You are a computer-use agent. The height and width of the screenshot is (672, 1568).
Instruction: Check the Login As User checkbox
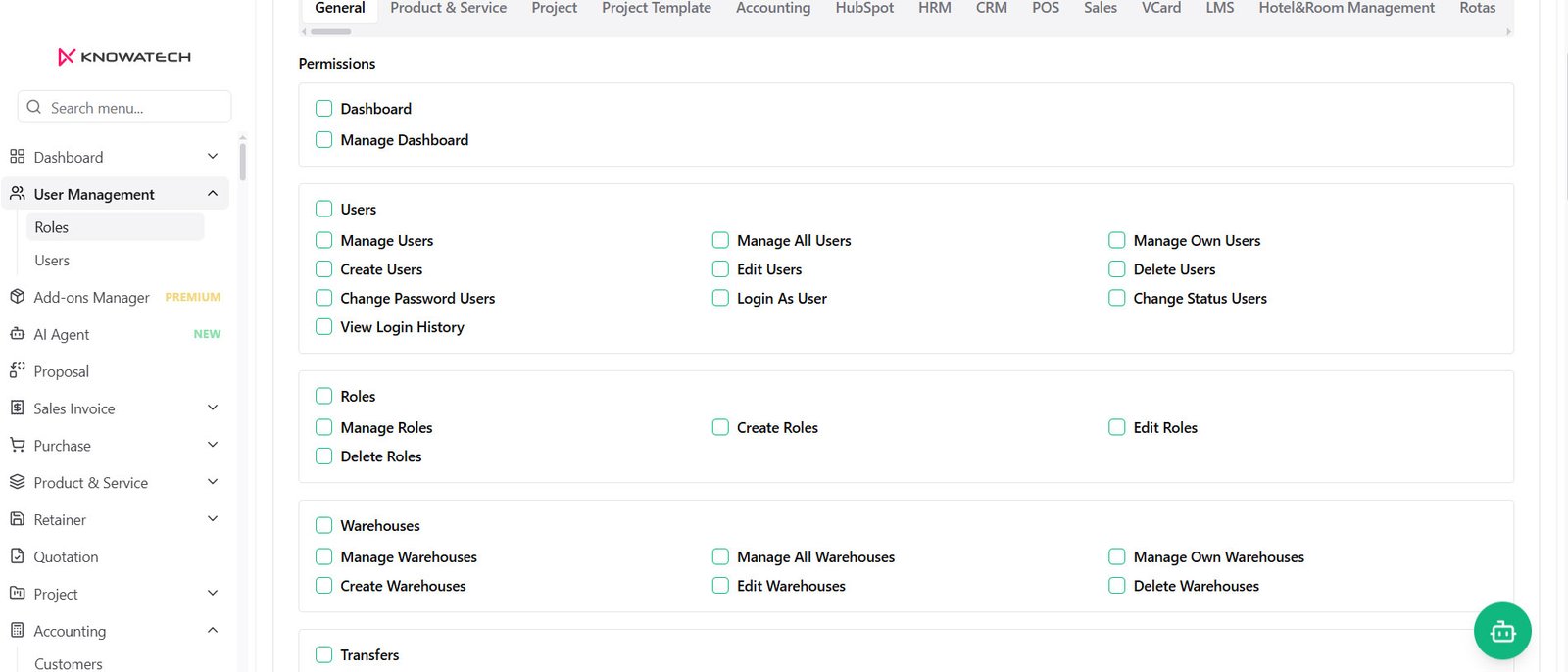(720, 298)
